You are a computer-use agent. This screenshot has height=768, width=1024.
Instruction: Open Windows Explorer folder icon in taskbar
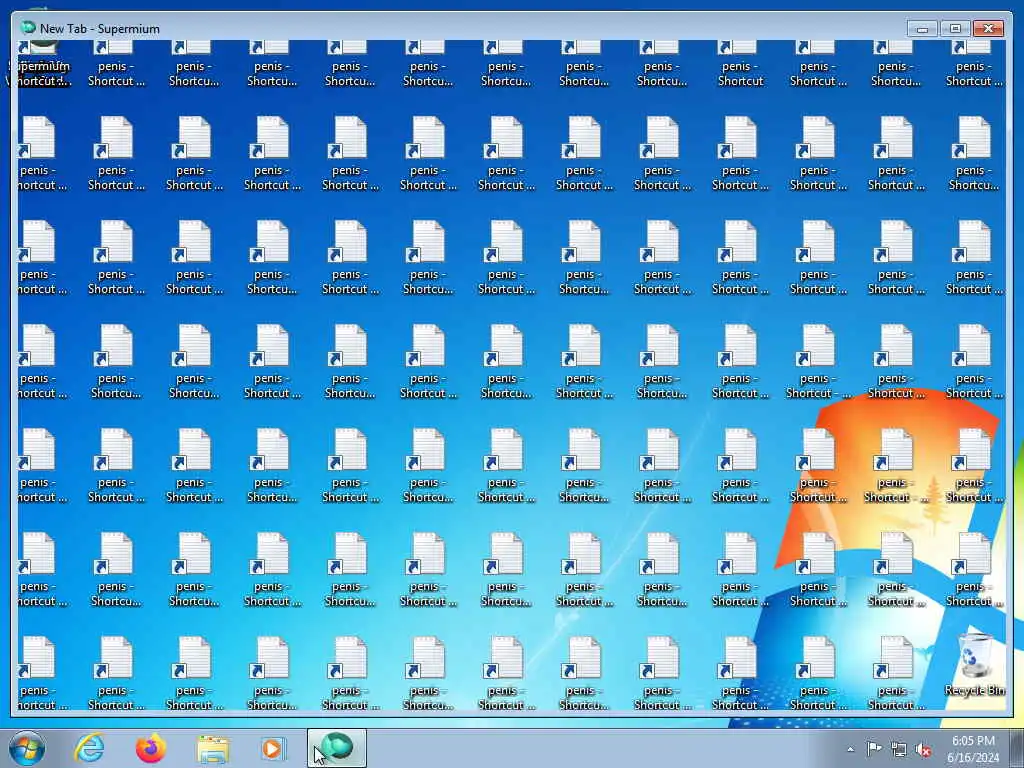click(x=213, y=748)
